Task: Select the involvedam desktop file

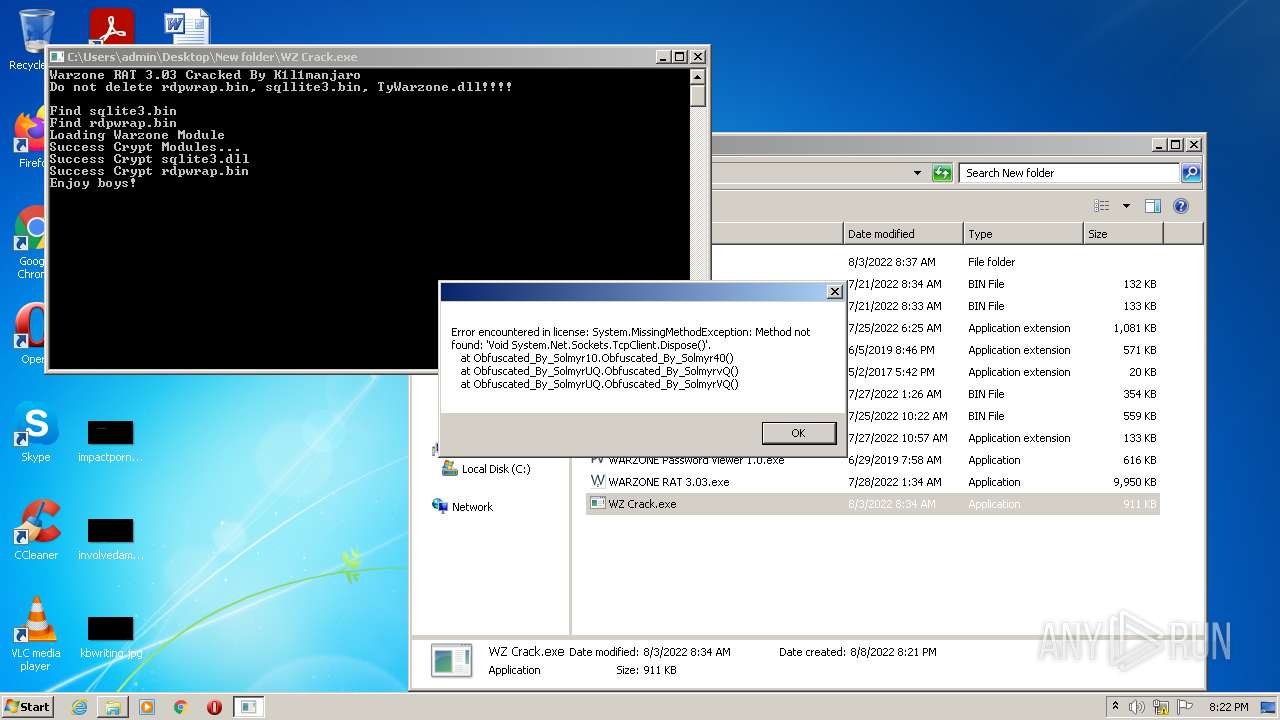Action: [x=110, y=539]
